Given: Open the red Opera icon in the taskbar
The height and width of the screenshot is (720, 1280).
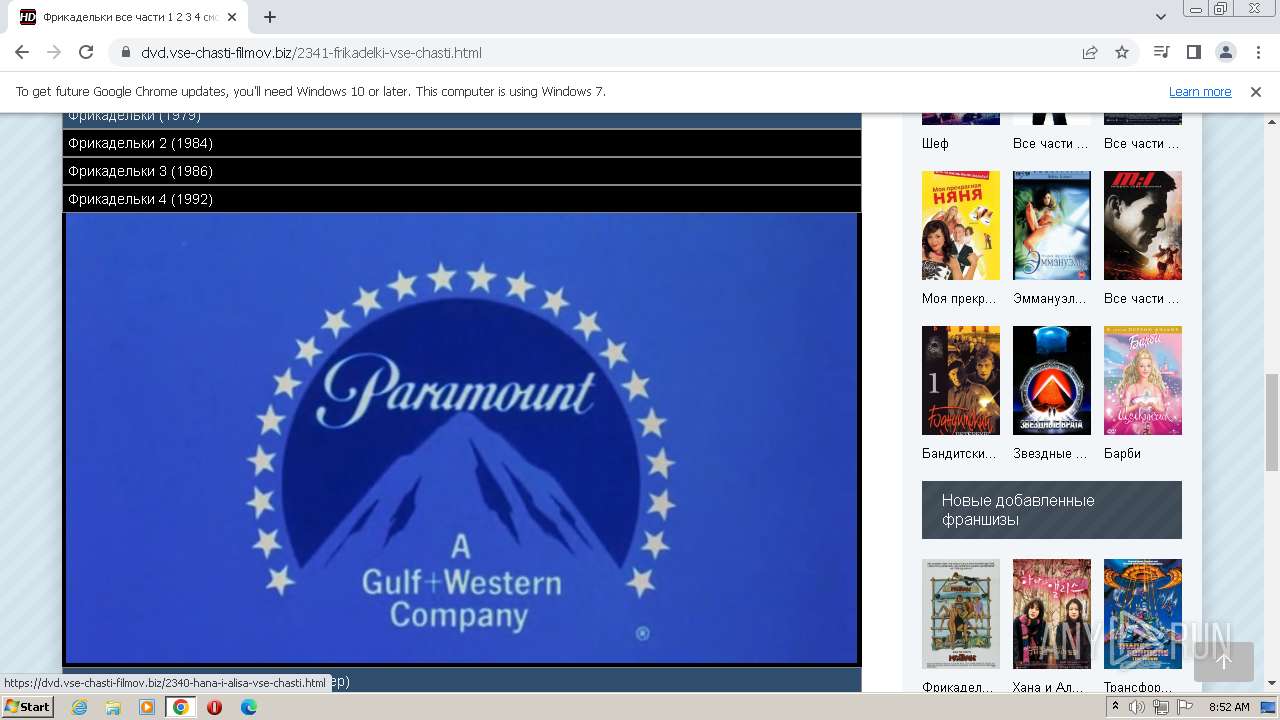Looking at the screenshot, I should coord(214,707).
